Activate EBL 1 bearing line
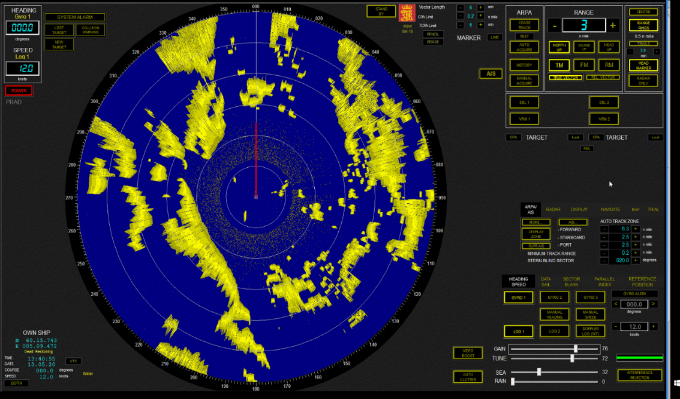This screenshot has height=399, width=680. 524,102
